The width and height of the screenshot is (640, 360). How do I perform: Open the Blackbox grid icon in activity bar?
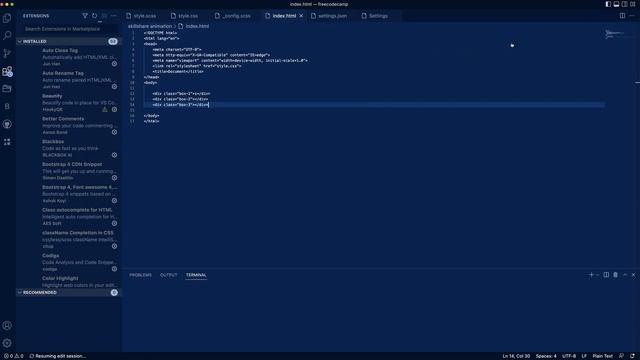click(7, 142)
